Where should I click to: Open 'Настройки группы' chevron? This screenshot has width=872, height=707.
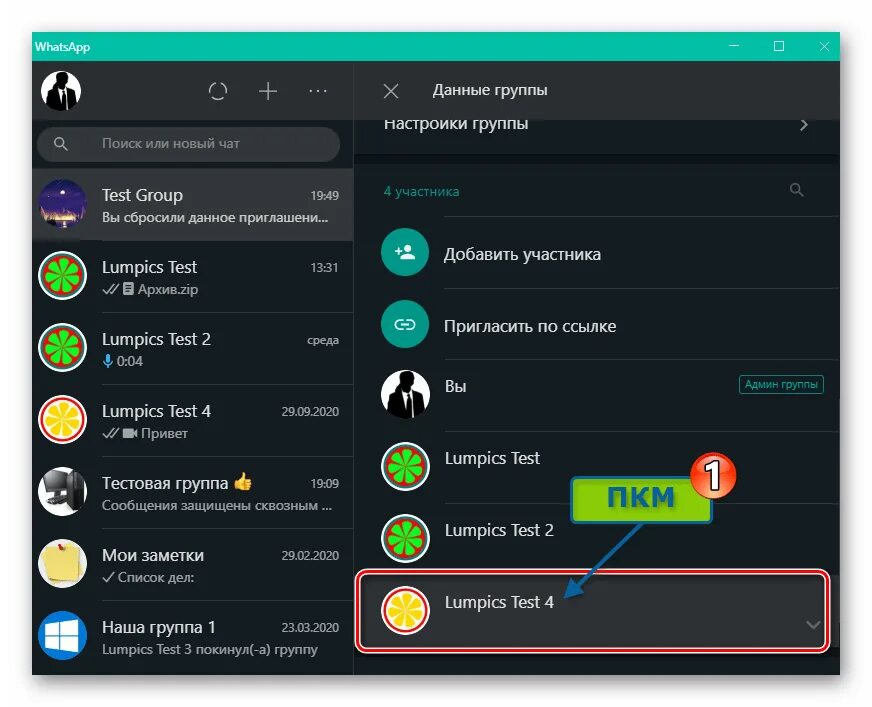coord(804,125)
